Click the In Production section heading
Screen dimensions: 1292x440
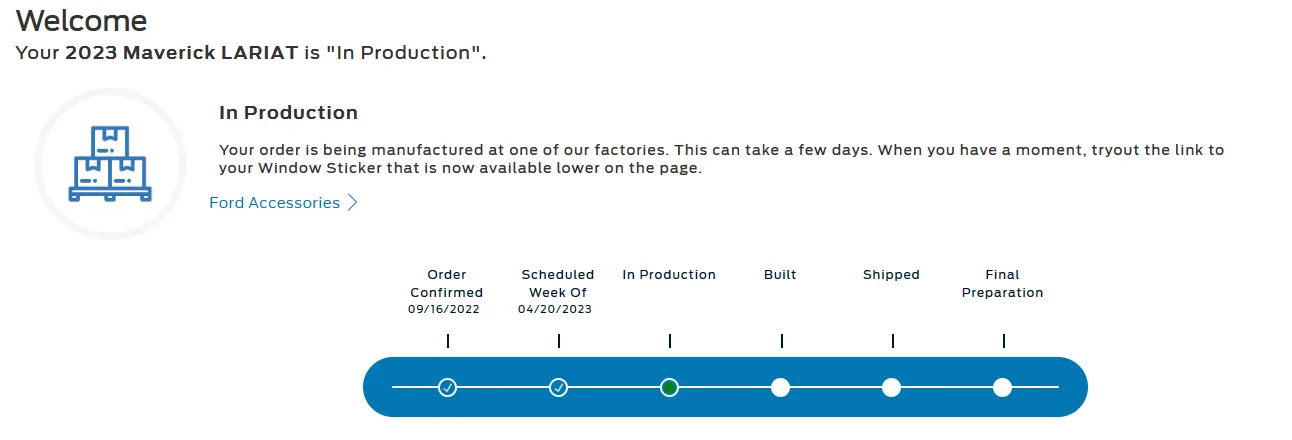288,113
